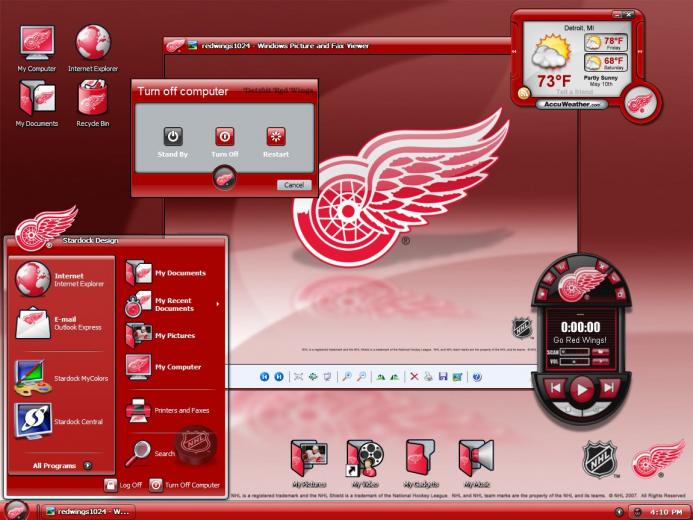This screenshot has width=693, height=520.
Task: Open Printers and Faxes
Action: coord(168,410)
